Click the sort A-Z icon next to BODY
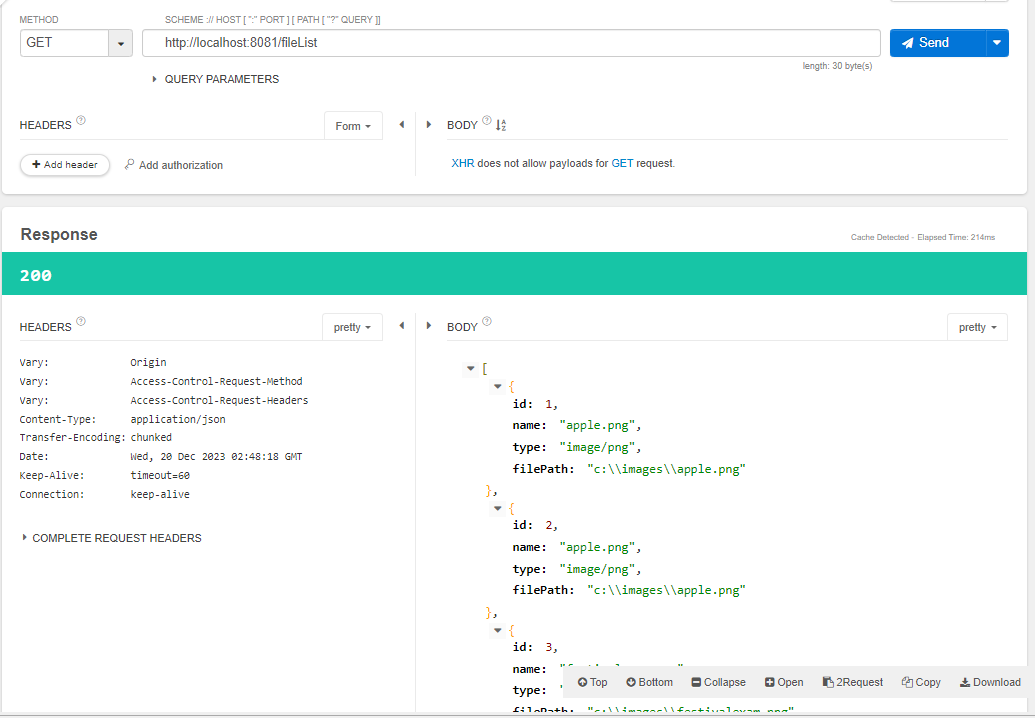Image resolution: width=1035 pixels, height=718 pixels. point(501,125)
